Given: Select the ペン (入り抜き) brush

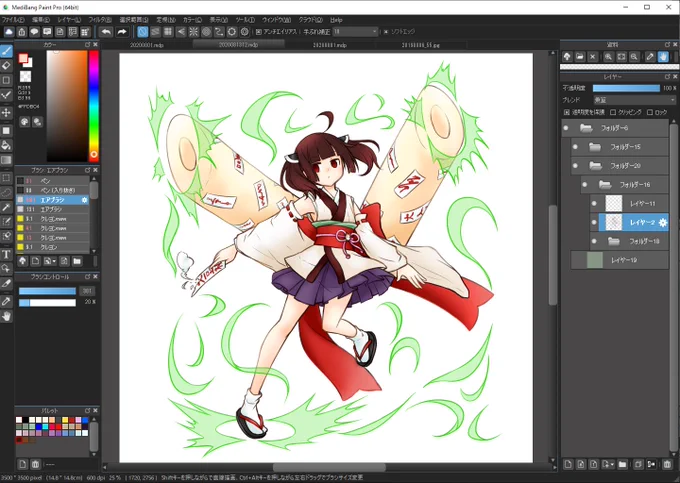Looking at the screenshot, I should pyautogui.click(x=52, y=190).
